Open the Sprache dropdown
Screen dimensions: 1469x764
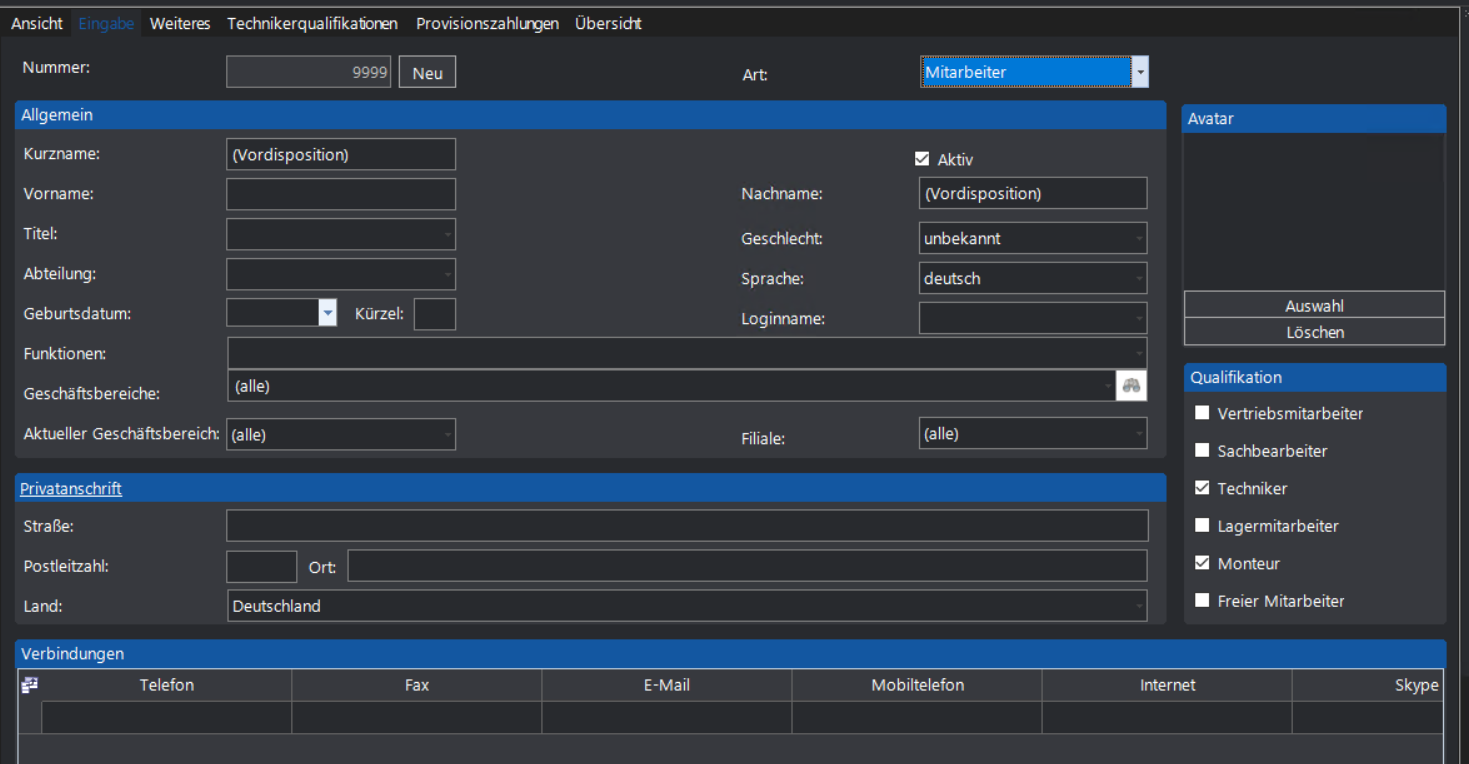click(1139, 279)
